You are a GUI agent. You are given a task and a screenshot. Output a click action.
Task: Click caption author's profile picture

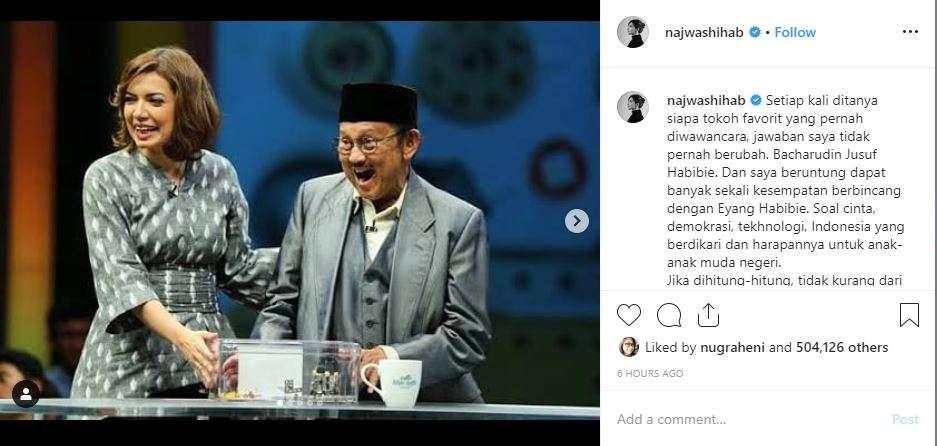click(x=632, y=108)
